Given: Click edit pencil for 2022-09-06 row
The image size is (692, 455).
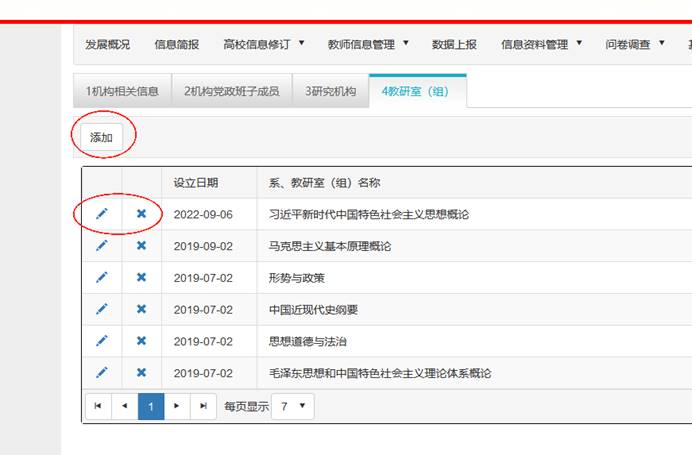Looking at the screenshot, I should pos(101,214).
